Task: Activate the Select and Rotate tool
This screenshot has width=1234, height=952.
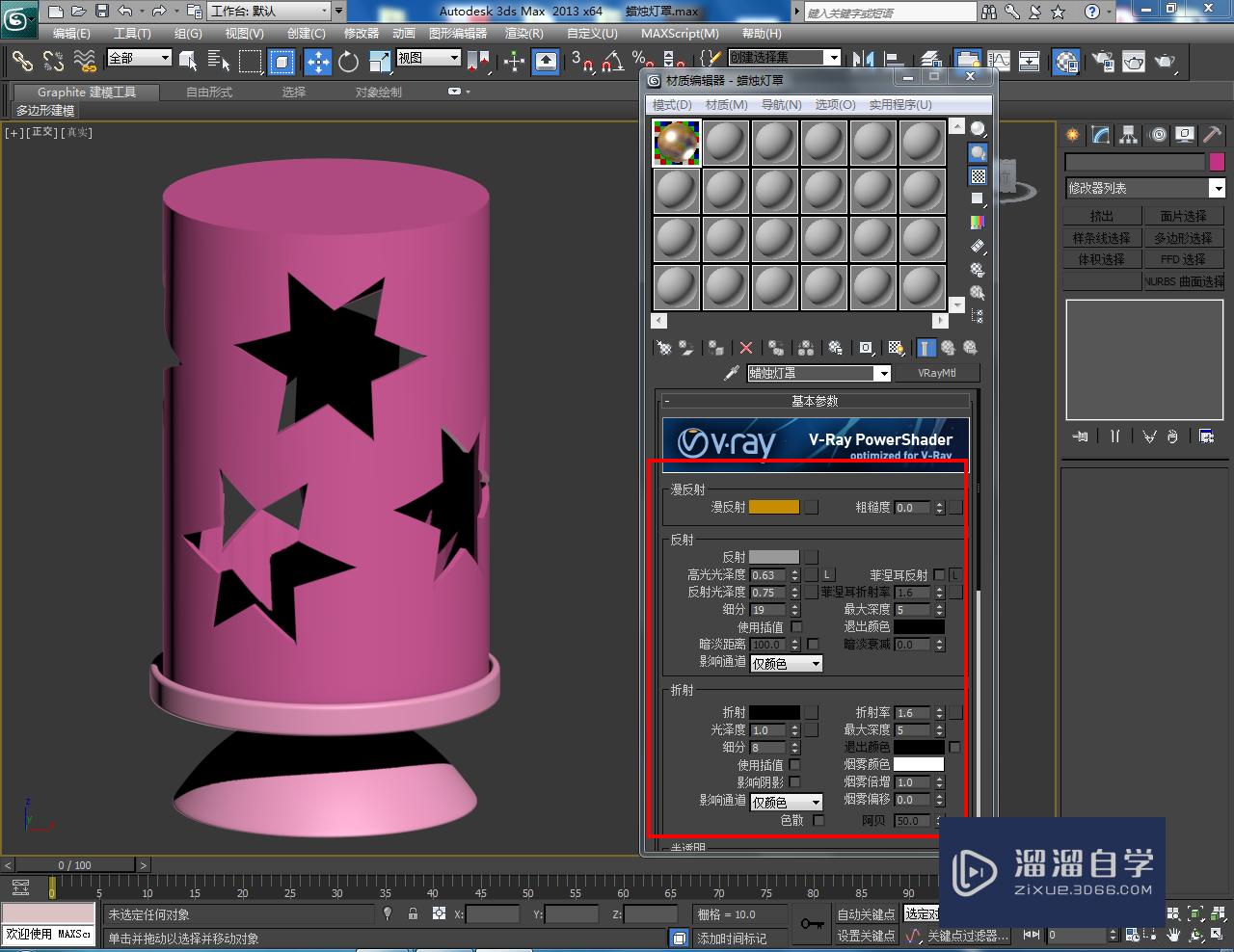Action: (348, 62)
